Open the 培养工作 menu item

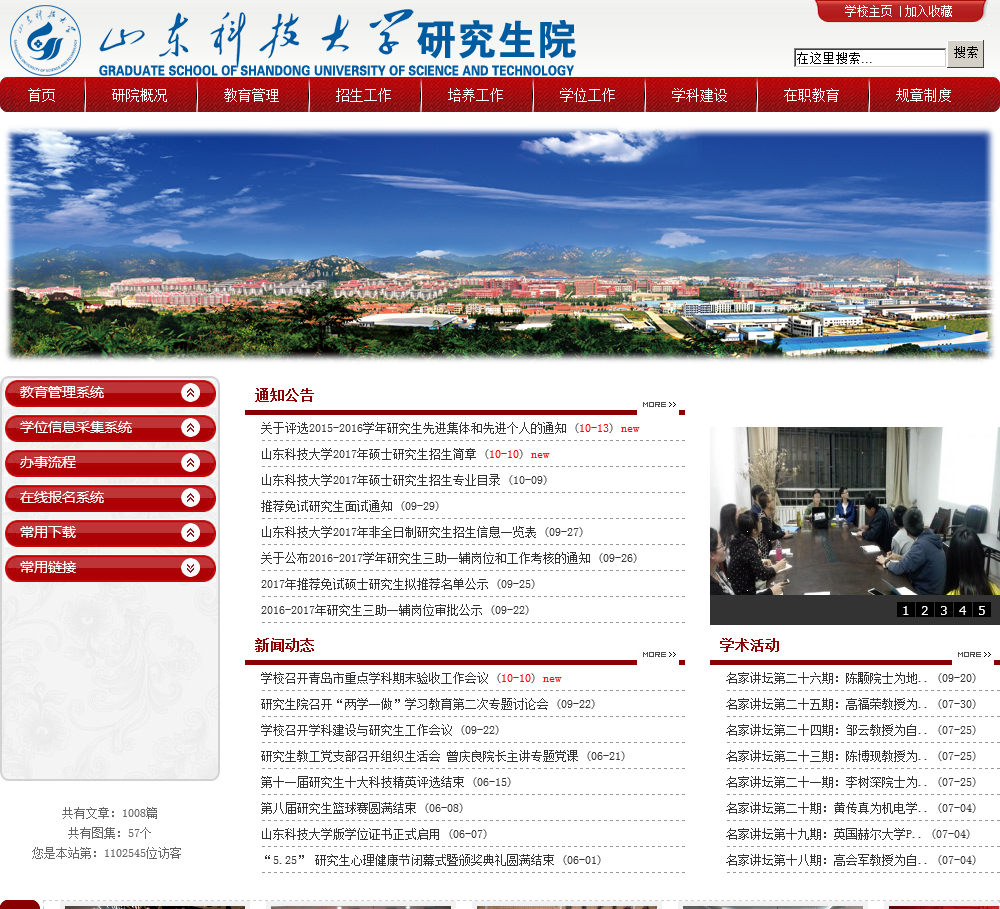point(475,95)
